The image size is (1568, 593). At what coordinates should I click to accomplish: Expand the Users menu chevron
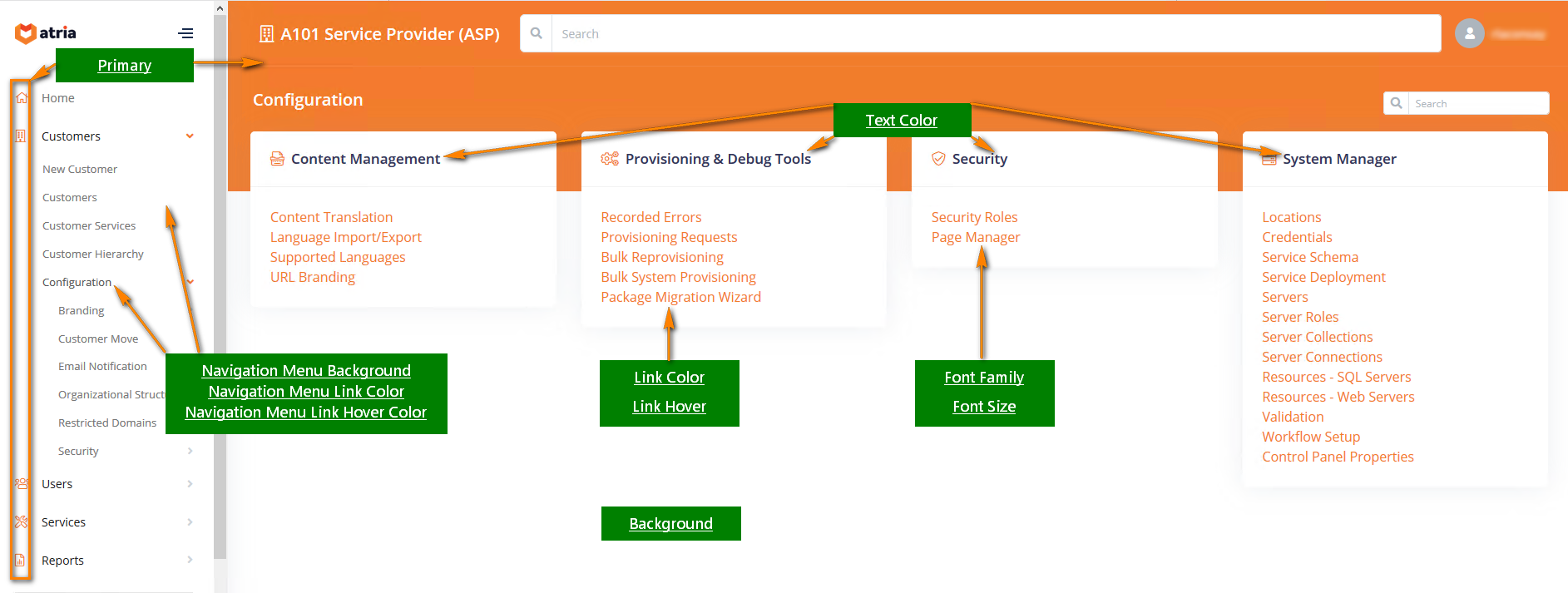(190, 484)
